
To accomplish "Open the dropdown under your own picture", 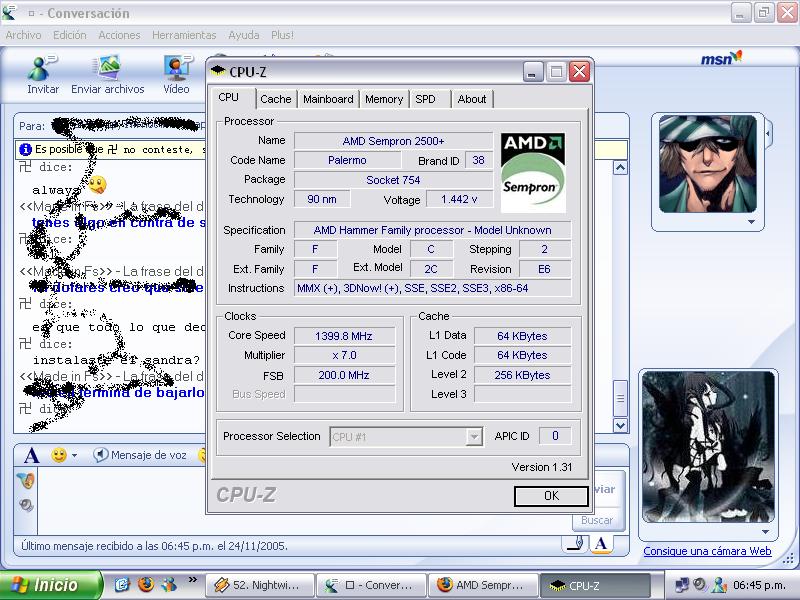I will (765, 532).
